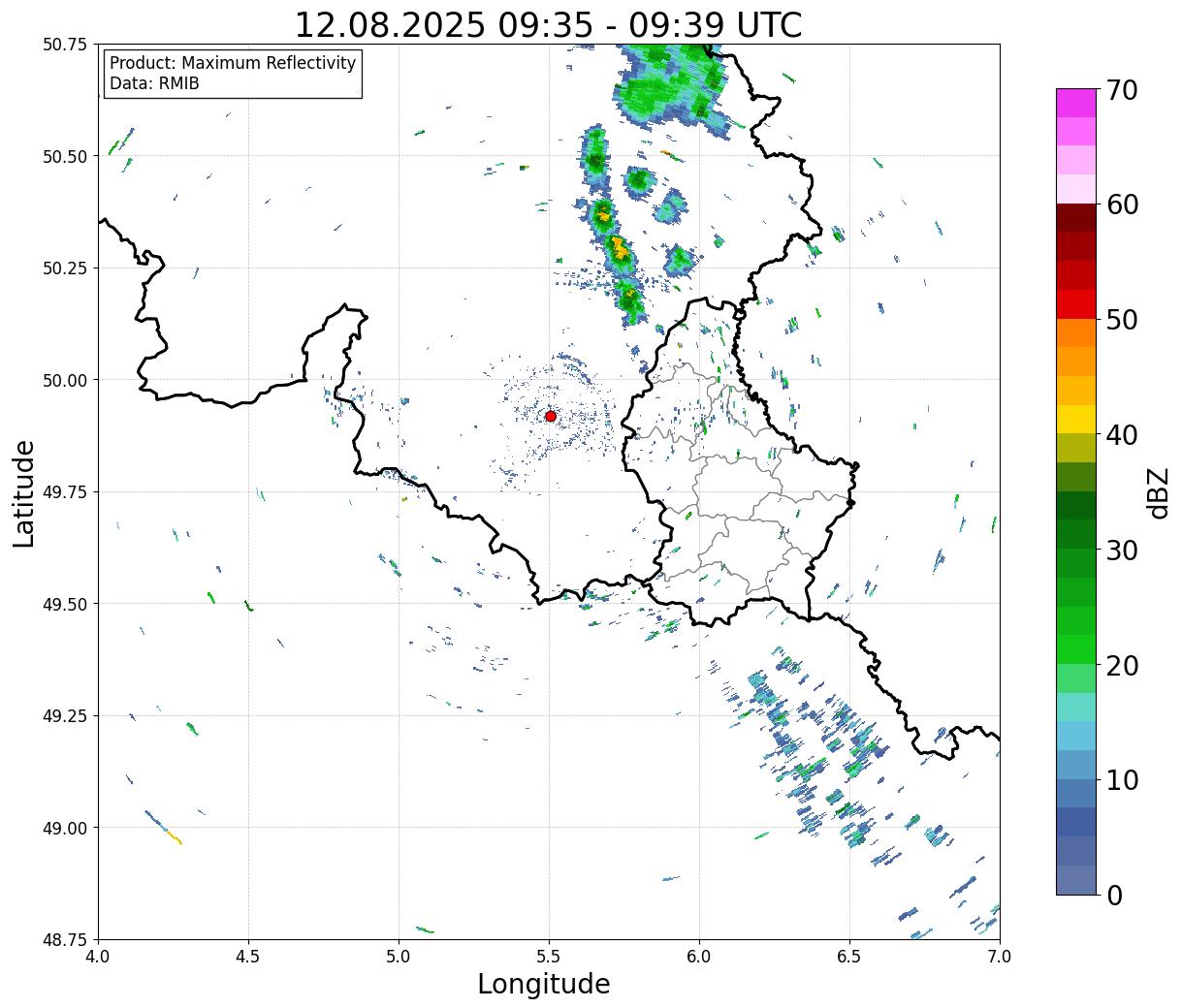The width and height of the screenshot is (1182, 1008).
Task: Click the 30 tick label on colorbar
Action: point(1122,551)
